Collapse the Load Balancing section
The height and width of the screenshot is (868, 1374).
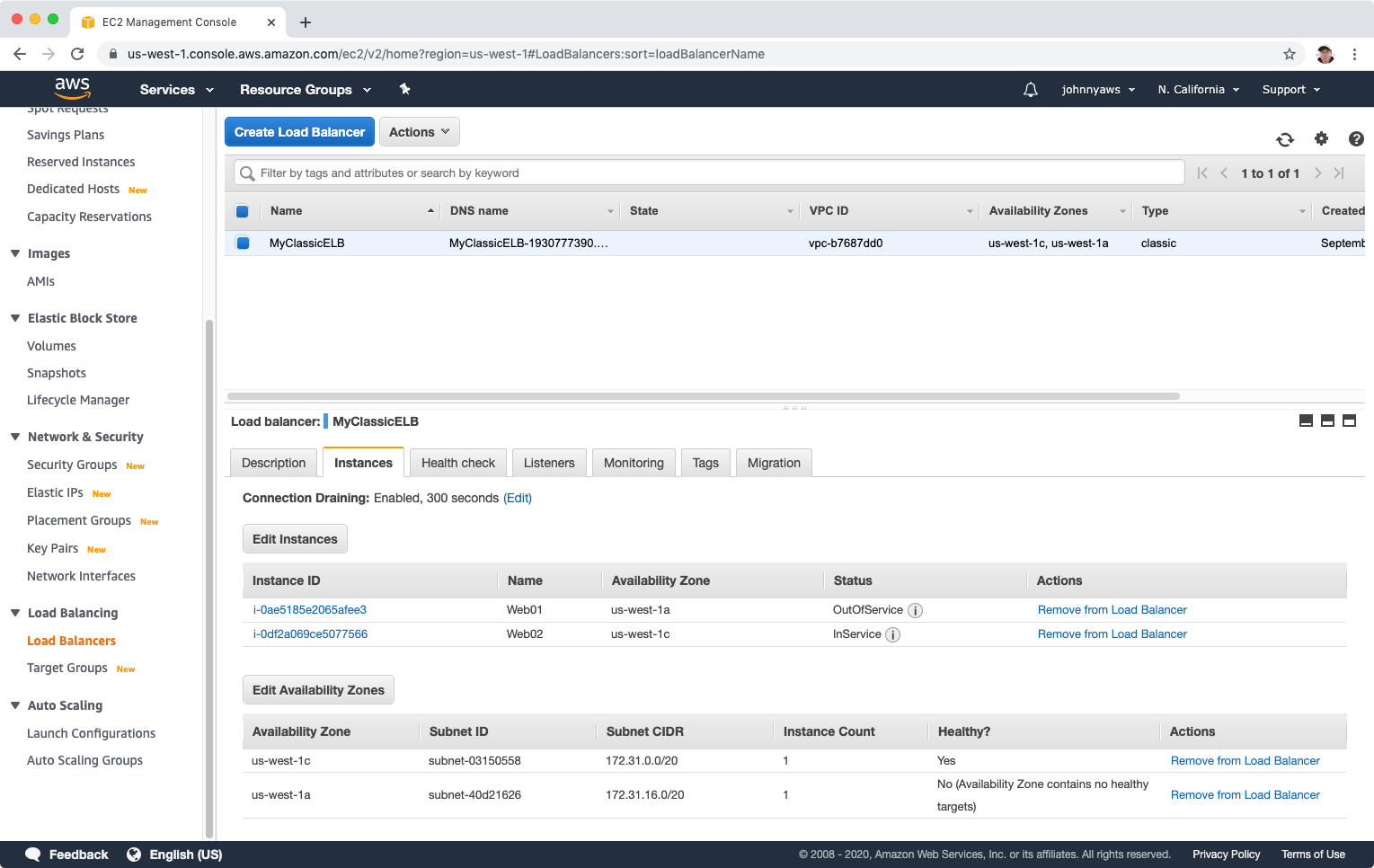15,613
